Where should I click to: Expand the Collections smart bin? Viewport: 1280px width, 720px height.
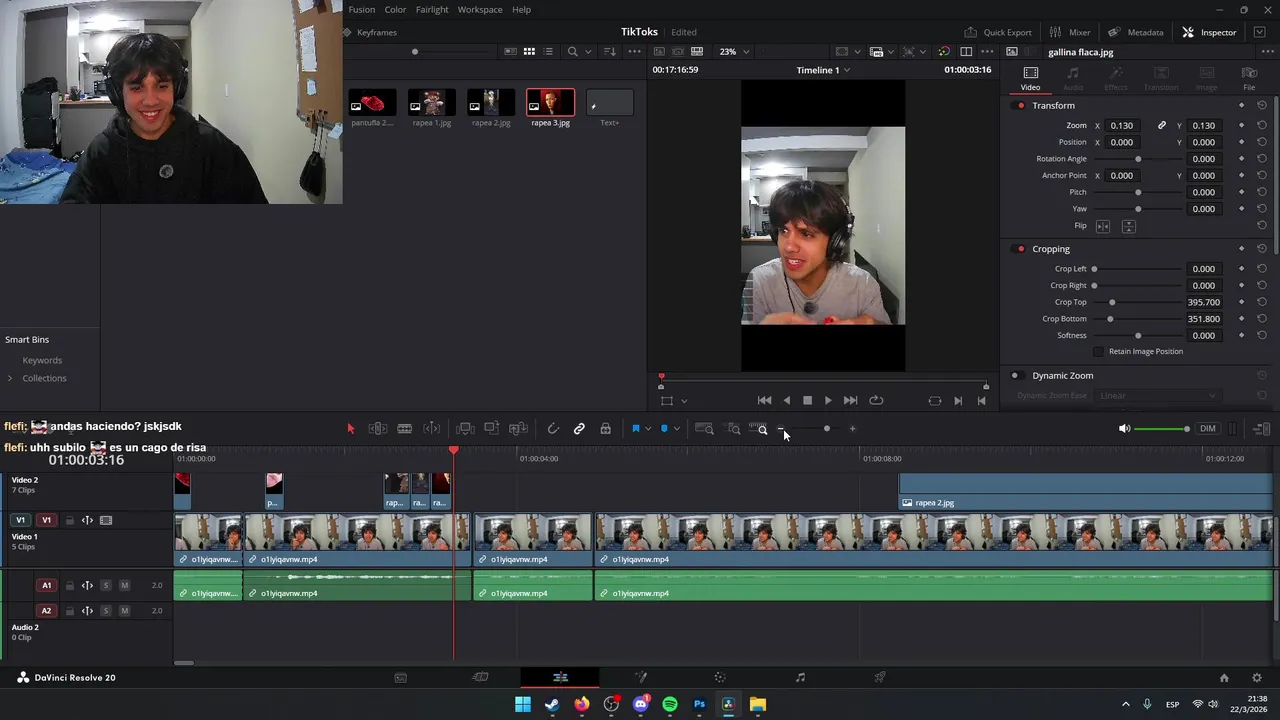click(x=10, y=378)
